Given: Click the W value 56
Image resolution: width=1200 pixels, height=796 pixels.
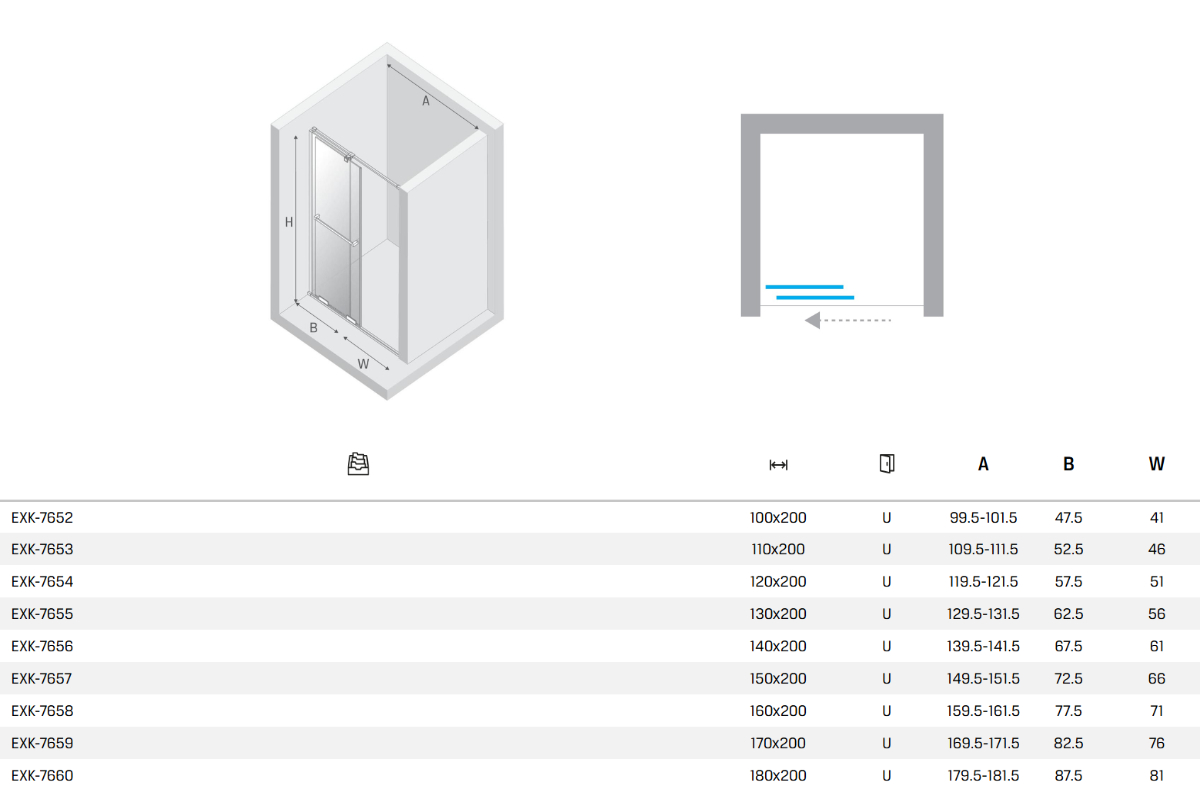Looking at the screenshot, I should pyautogui.click(x=1157, y=614).
